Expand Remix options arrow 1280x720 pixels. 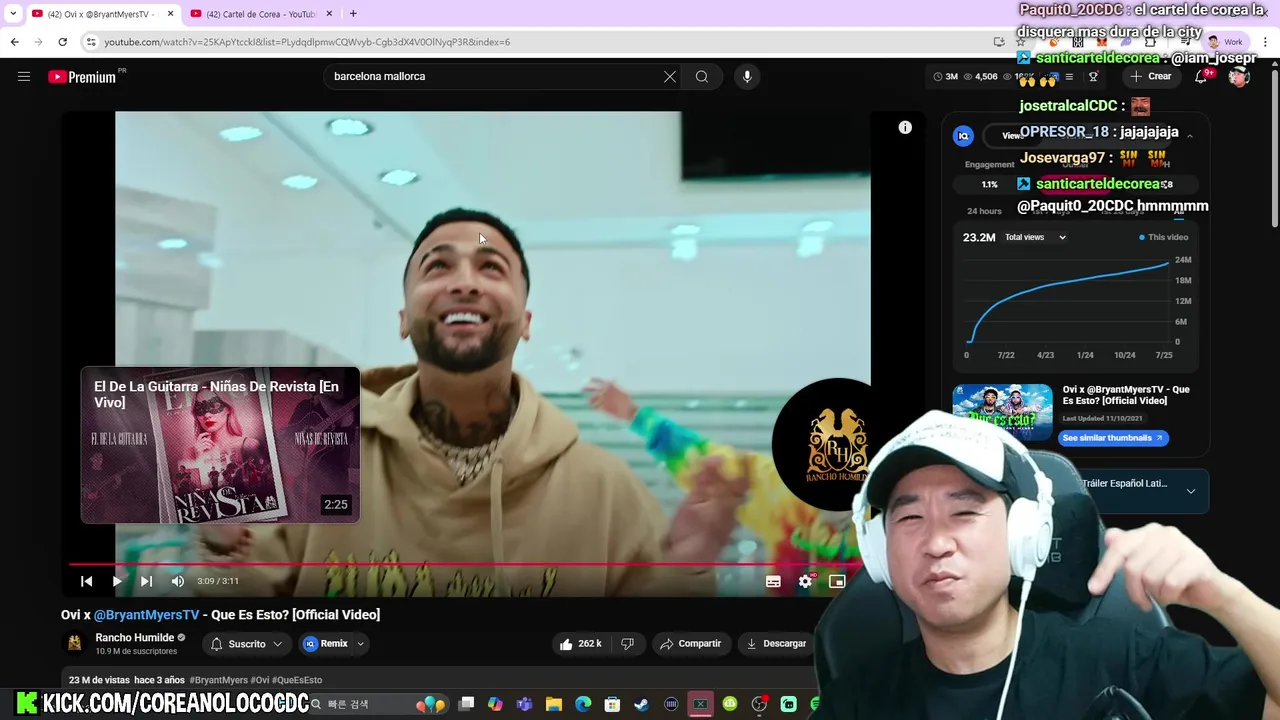click(x=360, y=644)
